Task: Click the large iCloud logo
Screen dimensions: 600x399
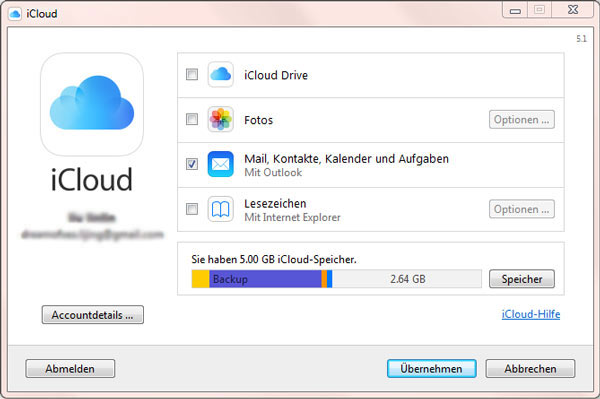Action: [92, 104]
